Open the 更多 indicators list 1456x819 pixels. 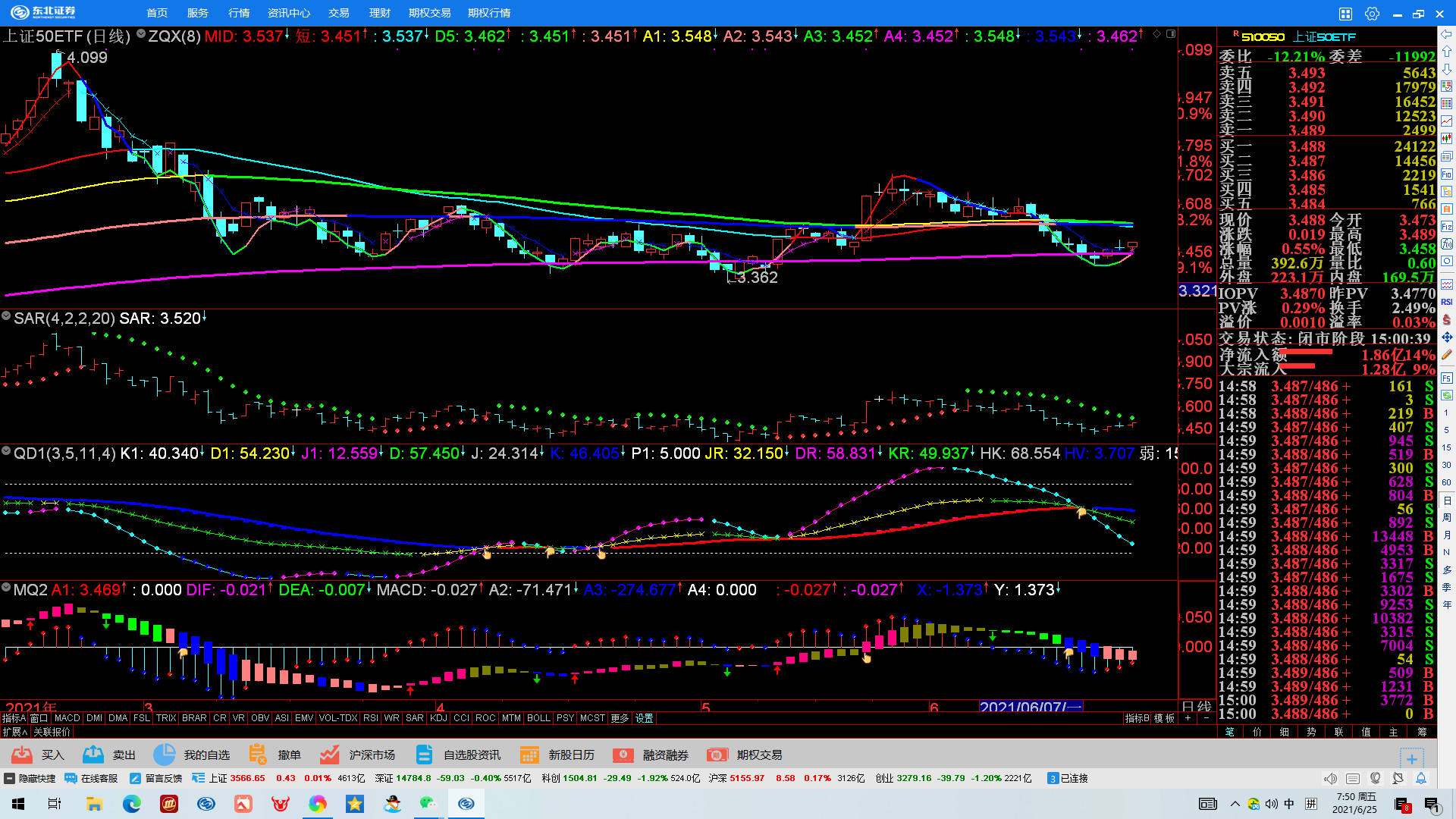click(620, 718)
